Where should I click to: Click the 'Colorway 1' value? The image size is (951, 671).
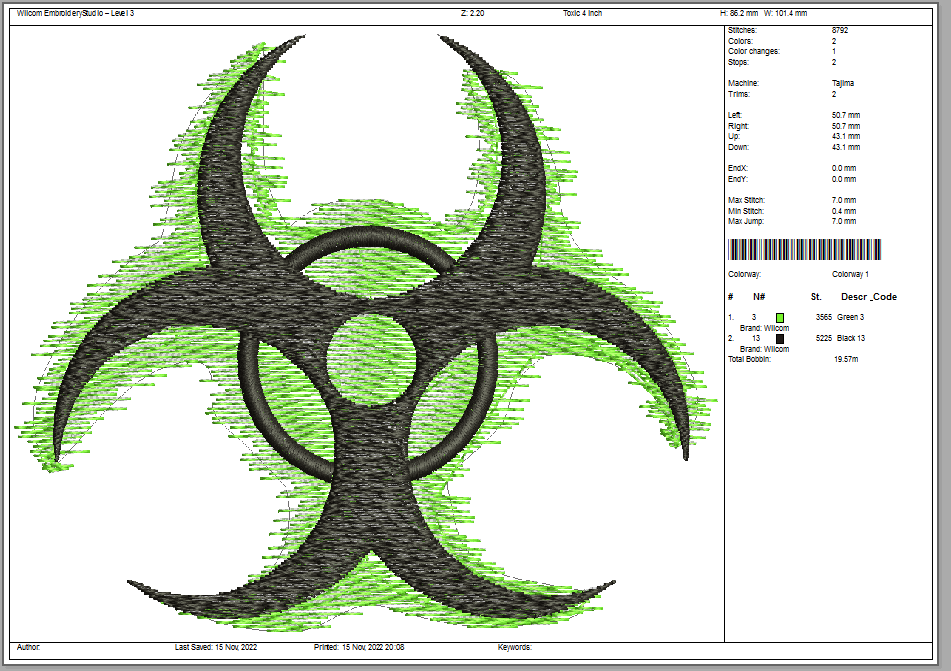tap(850, 274)
